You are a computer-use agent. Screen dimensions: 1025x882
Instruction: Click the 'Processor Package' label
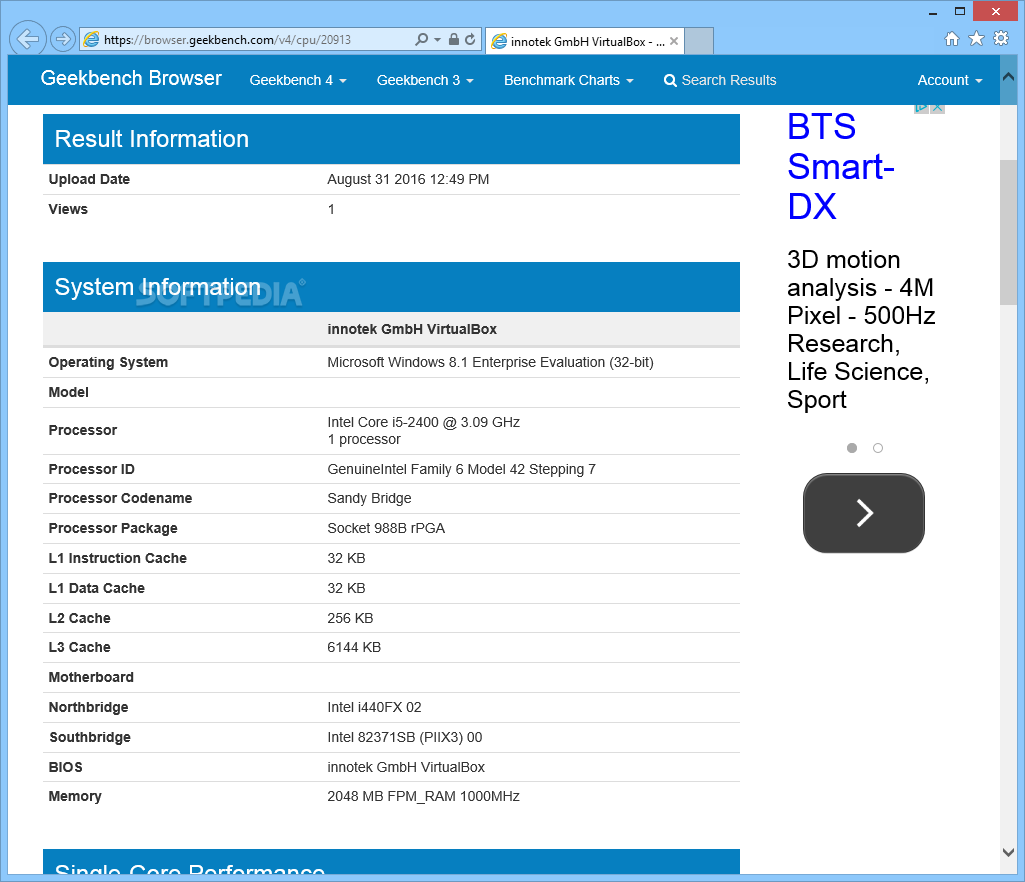(x=113, y=528)
